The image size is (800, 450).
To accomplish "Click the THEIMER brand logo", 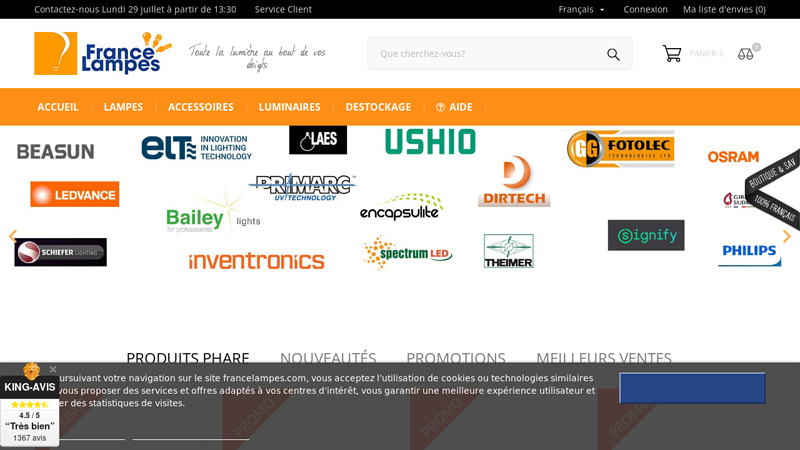I will (x=509, y=251).
